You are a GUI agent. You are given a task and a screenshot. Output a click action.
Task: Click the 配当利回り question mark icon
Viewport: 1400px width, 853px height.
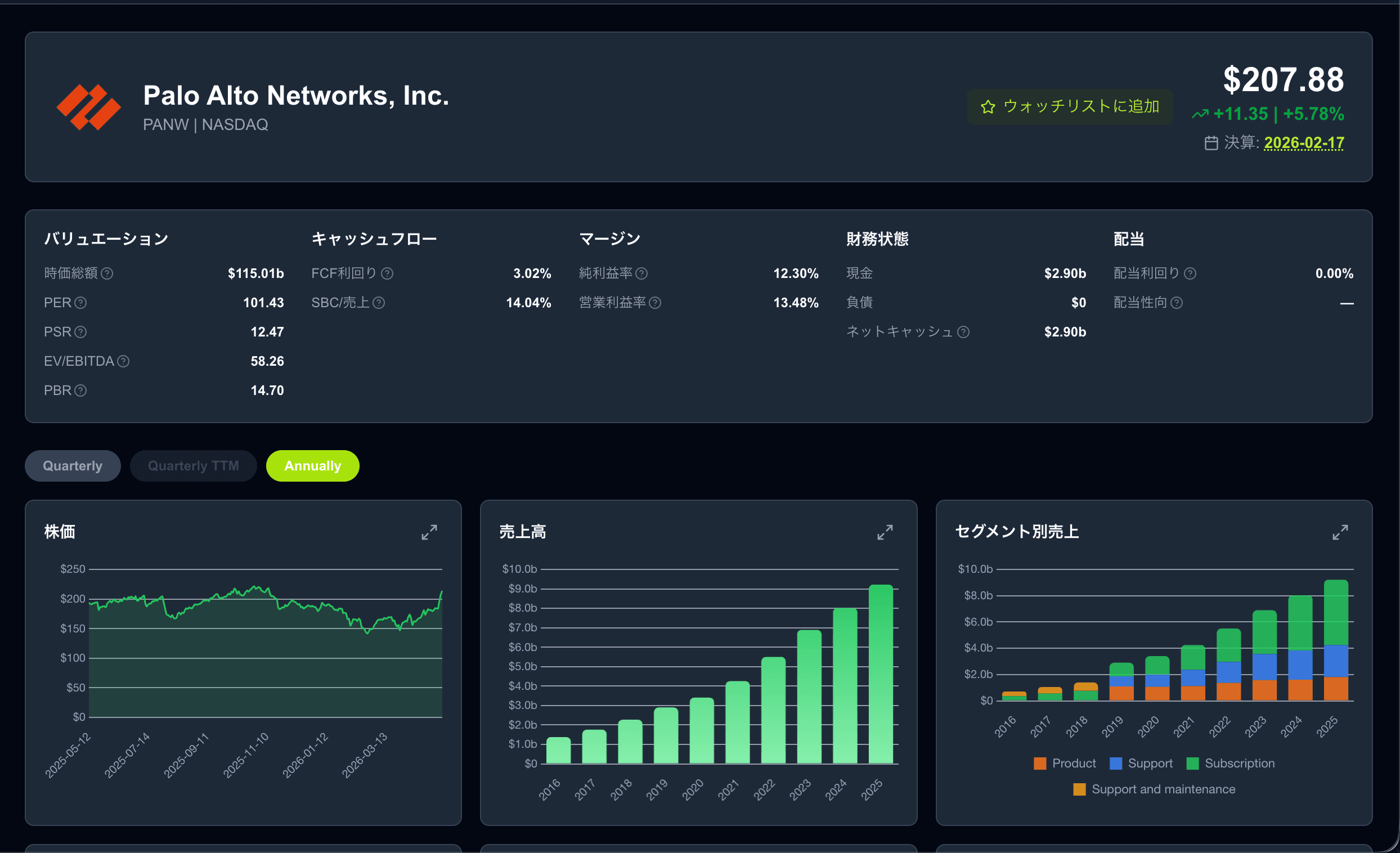click(1190, 273)
